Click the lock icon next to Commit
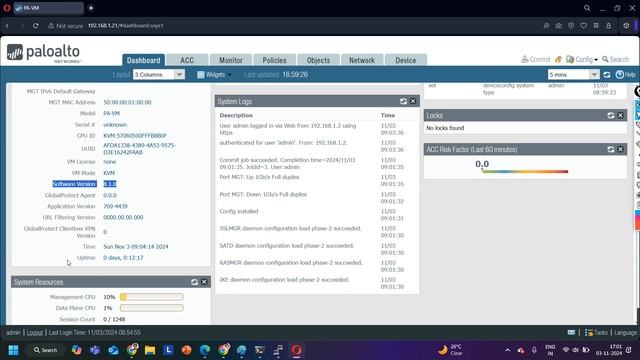 coord(558,60)
